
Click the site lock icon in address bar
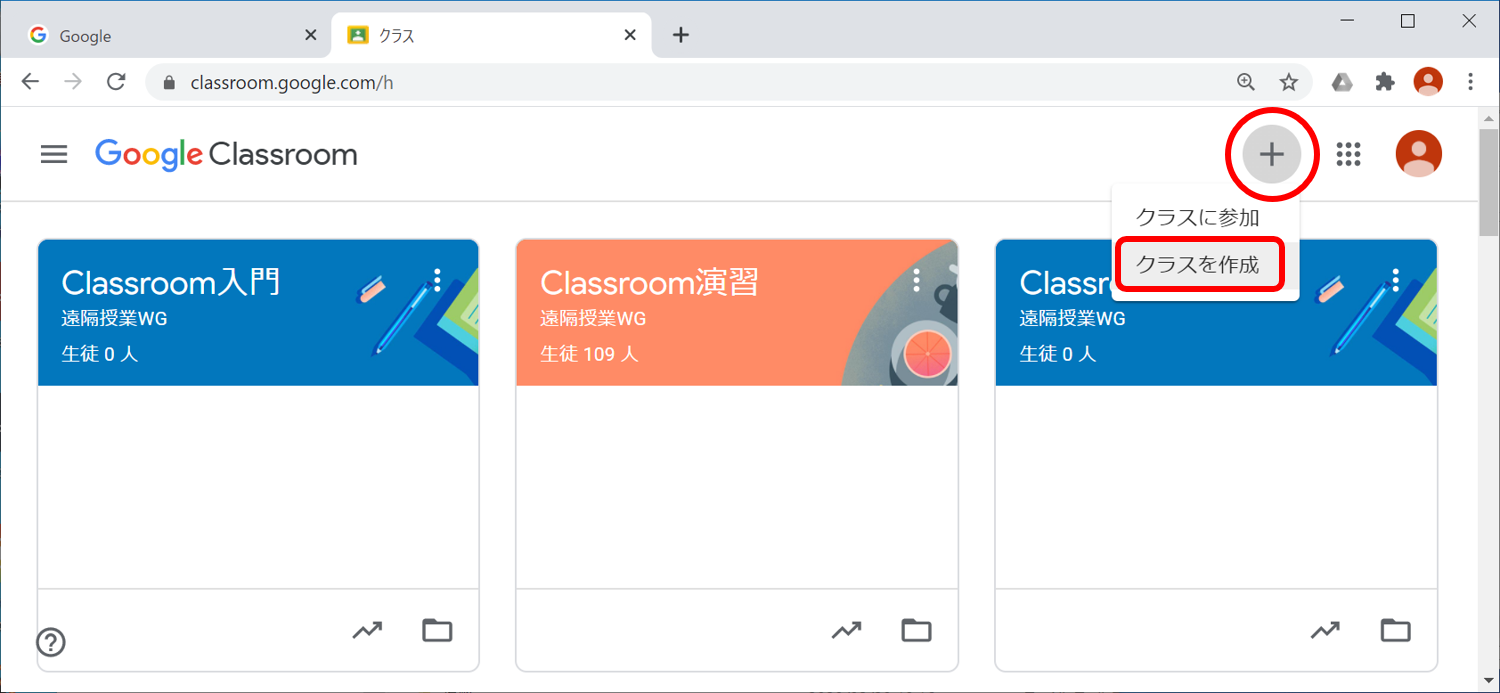tap(168, 83)
